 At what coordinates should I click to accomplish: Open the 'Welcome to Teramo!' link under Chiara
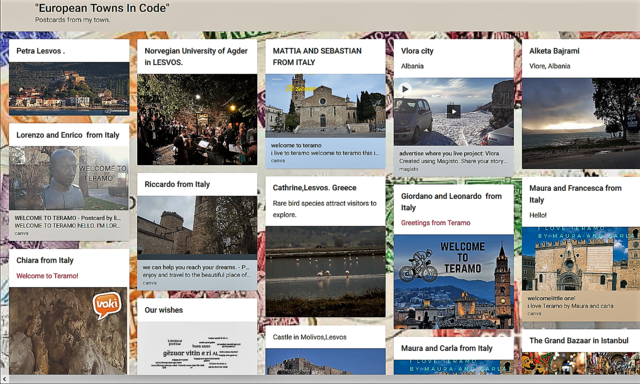tap(47, 276)
